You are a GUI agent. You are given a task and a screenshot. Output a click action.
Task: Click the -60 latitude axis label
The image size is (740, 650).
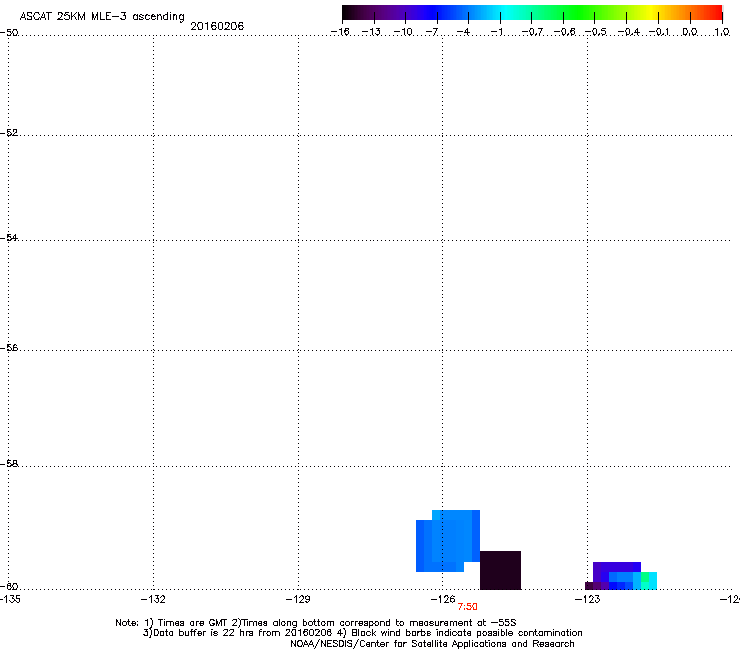(x=9, y=586)
